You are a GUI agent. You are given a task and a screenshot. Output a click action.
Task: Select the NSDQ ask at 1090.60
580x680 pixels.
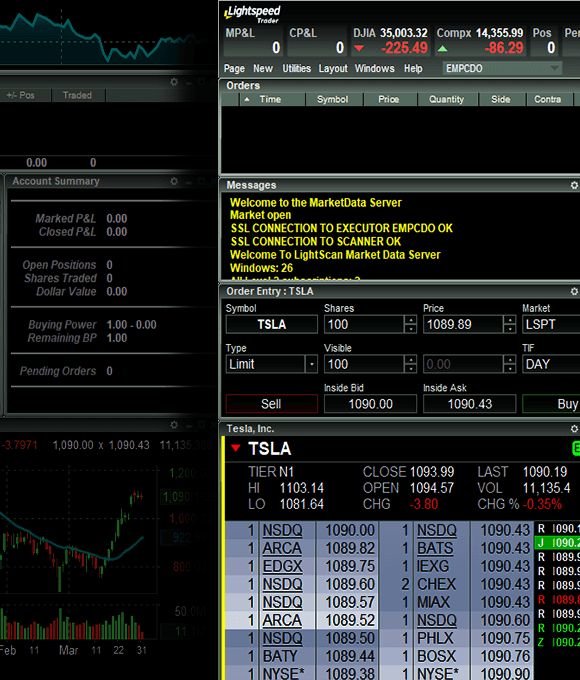point(457,621)
